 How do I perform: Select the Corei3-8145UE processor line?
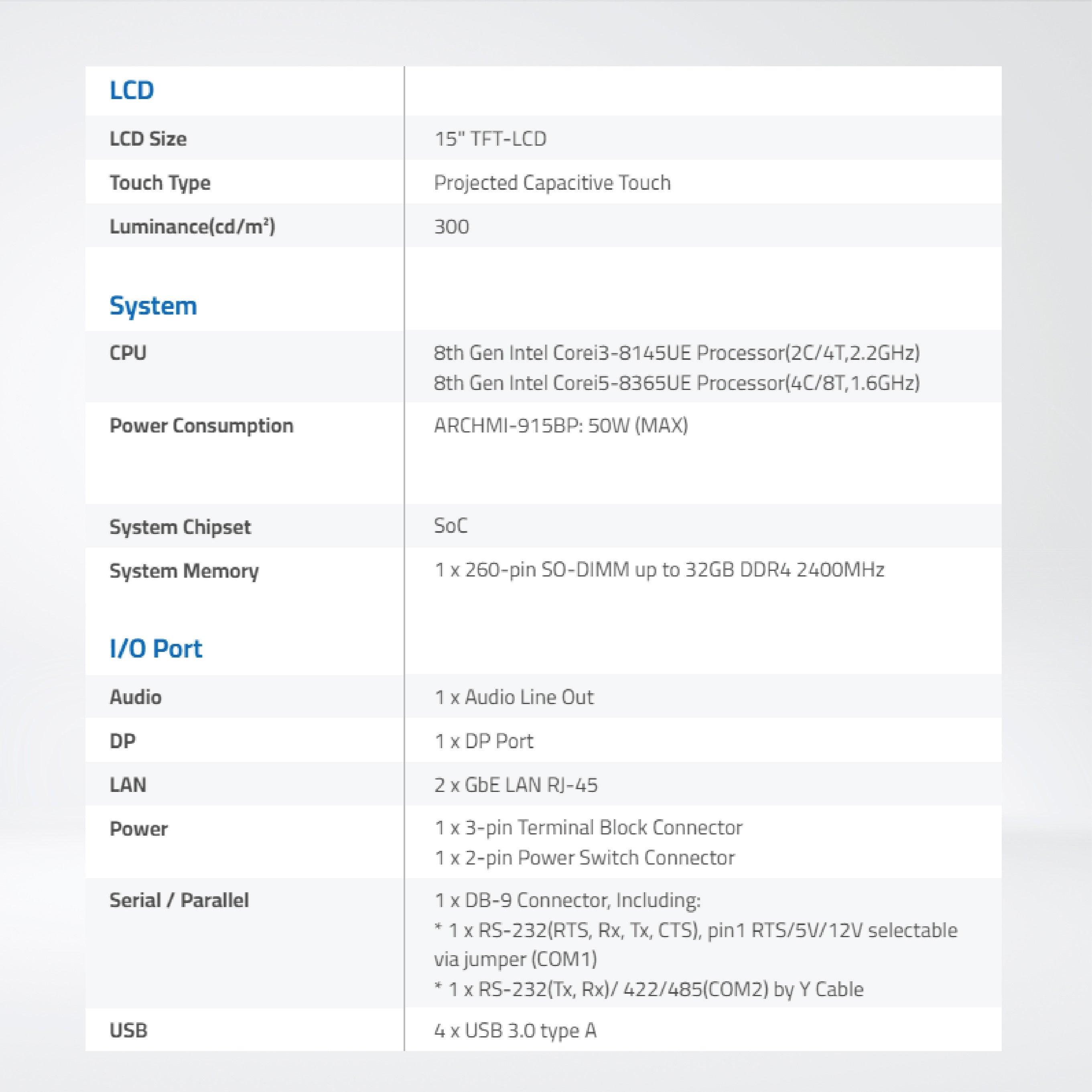(x=676, y=353)
